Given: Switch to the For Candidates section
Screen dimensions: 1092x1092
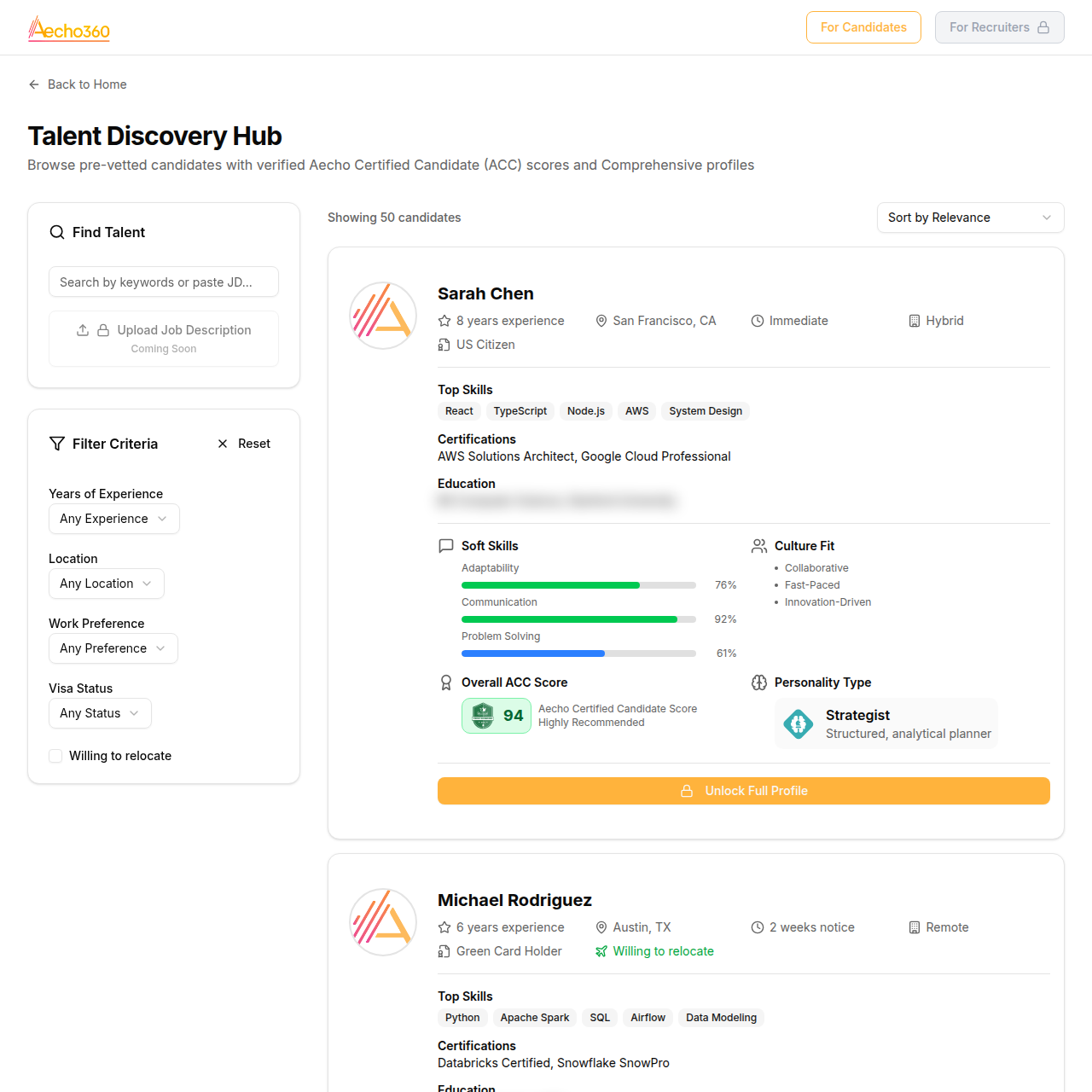Looking at the screenshot, I should [x=863, y=27].
